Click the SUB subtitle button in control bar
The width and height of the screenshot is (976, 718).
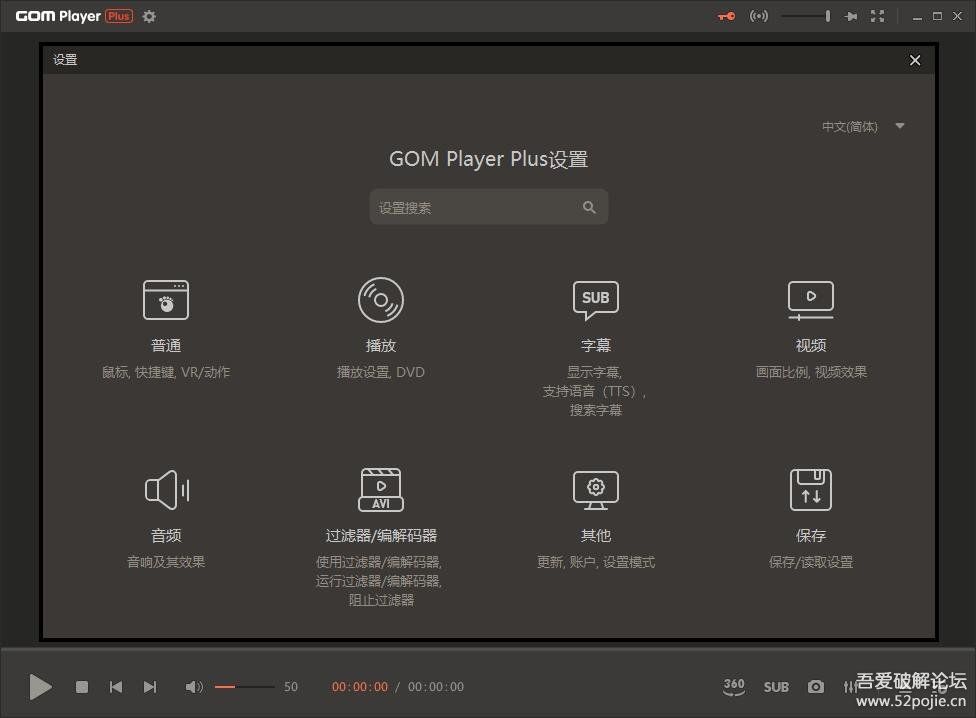776,687
